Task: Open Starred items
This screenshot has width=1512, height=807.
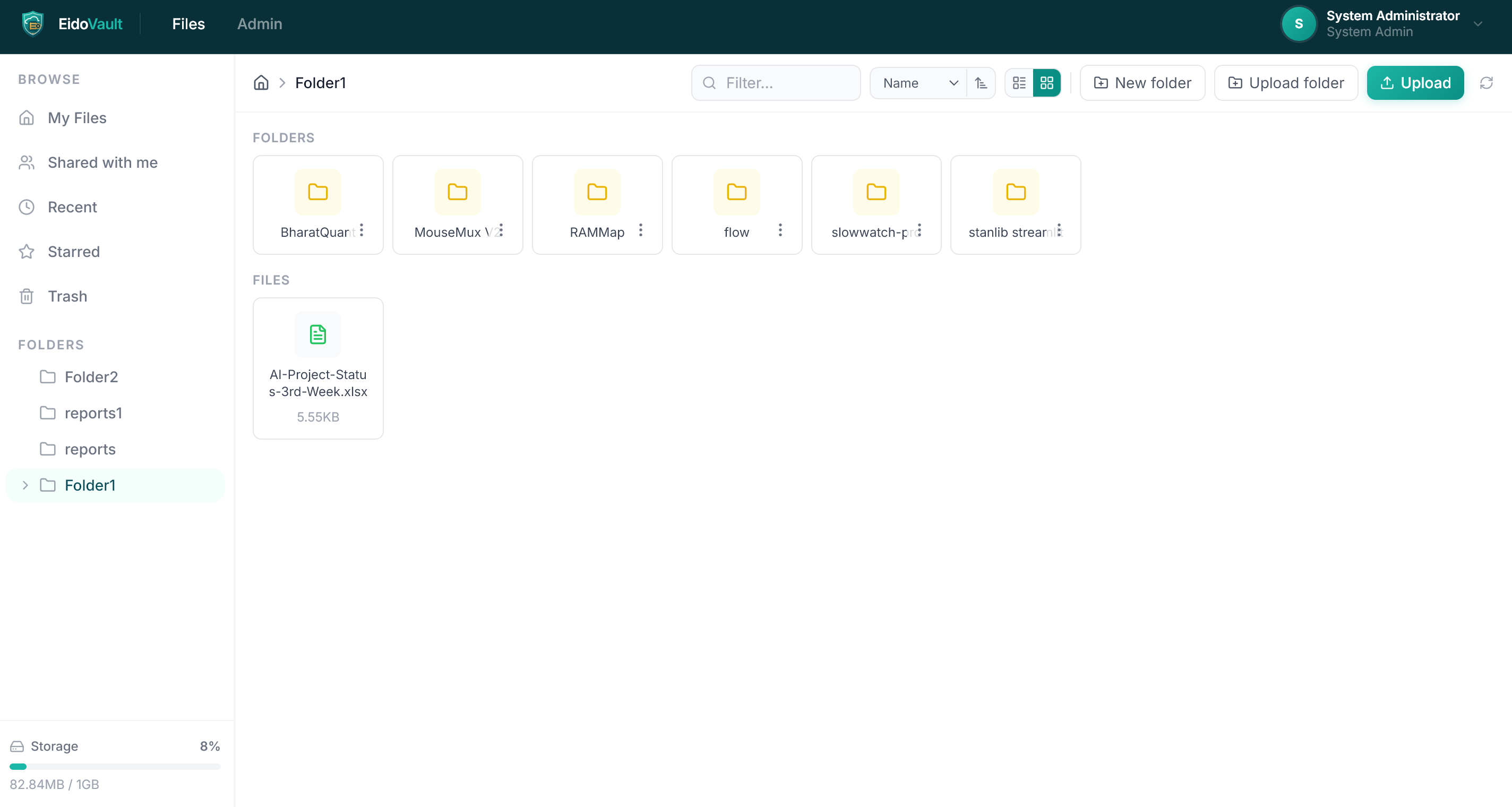Action: point(117,252)
